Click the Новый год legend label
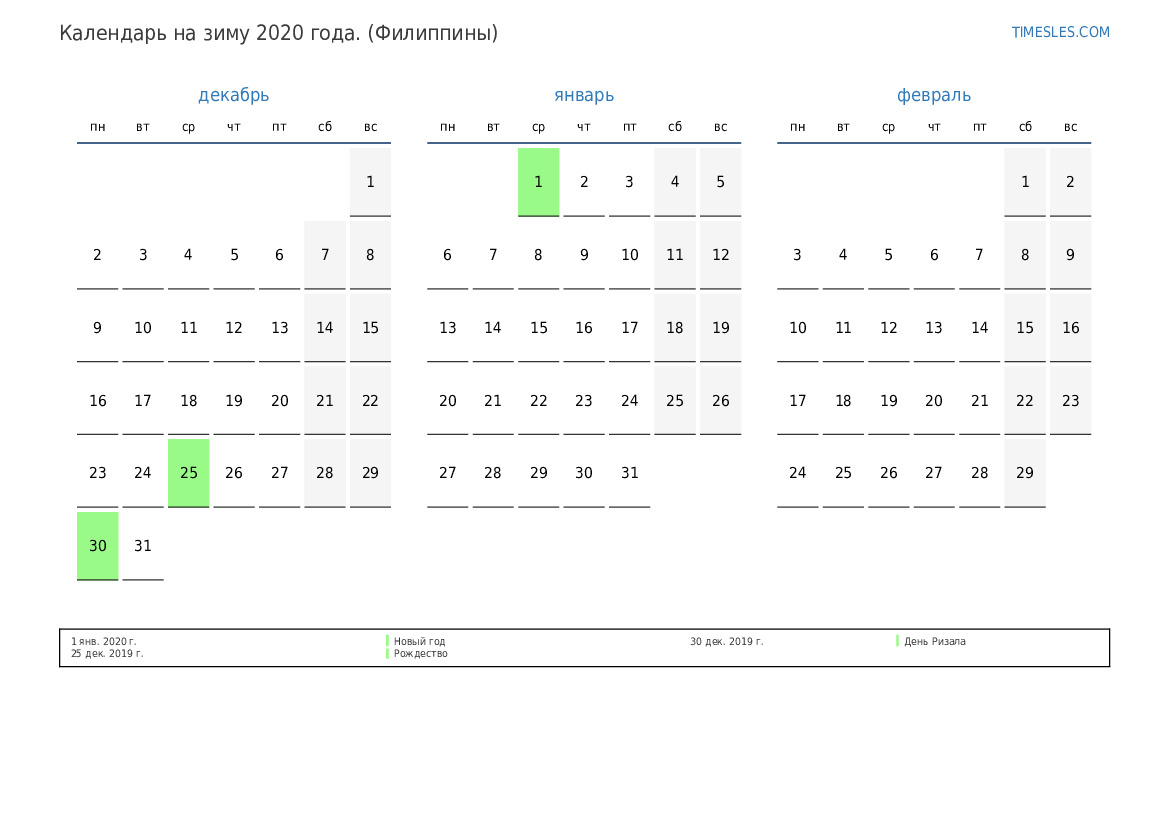 click(x=420, y=641)
